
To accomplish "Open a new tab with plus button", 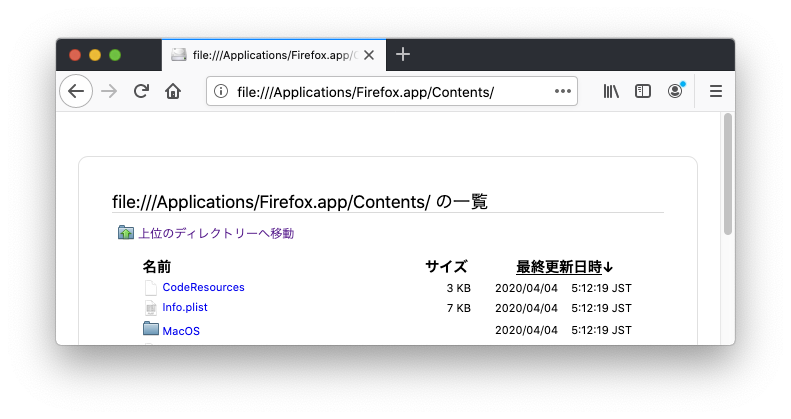I will tap(402, 55).
